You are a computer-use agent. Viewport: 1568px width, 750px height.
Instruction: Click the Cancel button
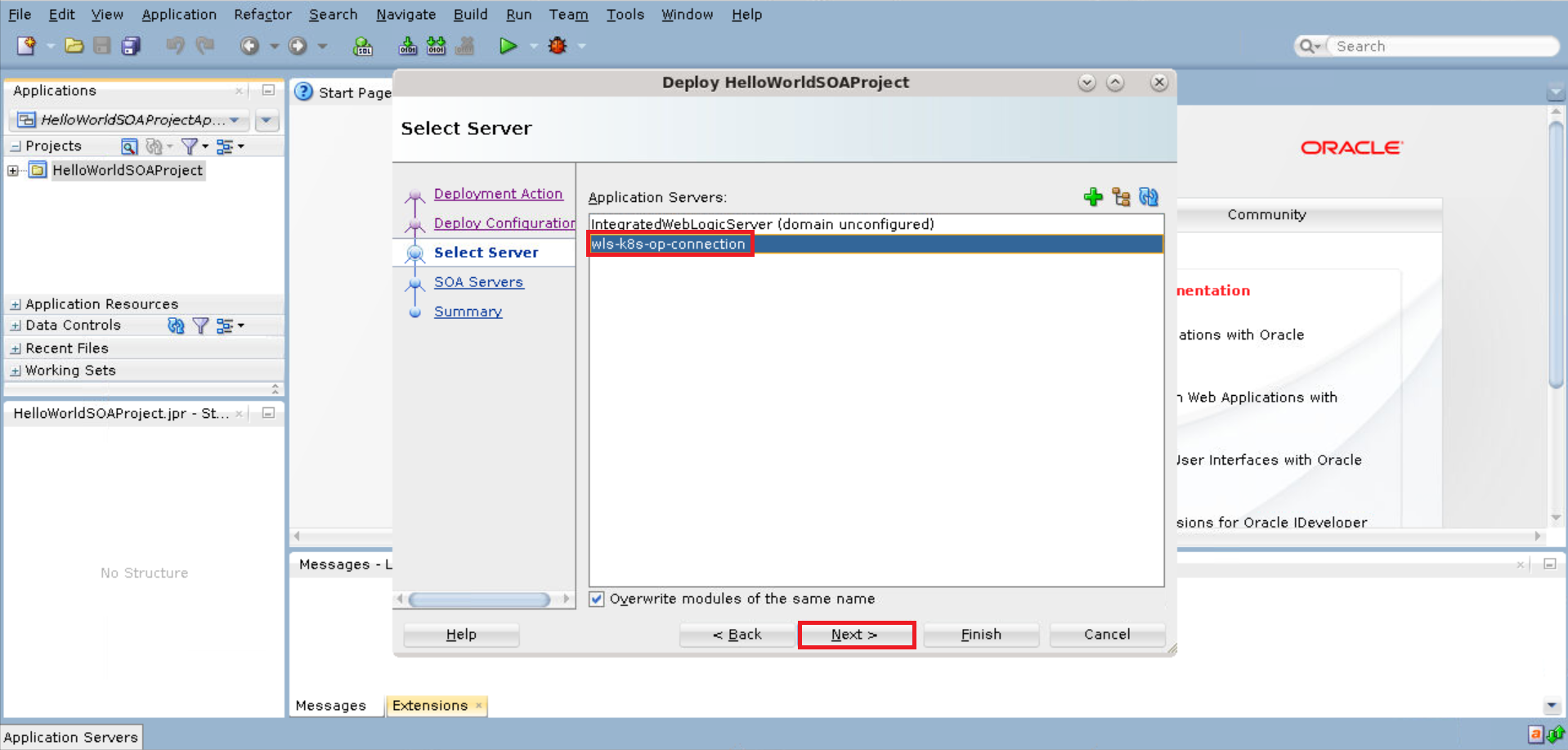tap(1107, 635)
